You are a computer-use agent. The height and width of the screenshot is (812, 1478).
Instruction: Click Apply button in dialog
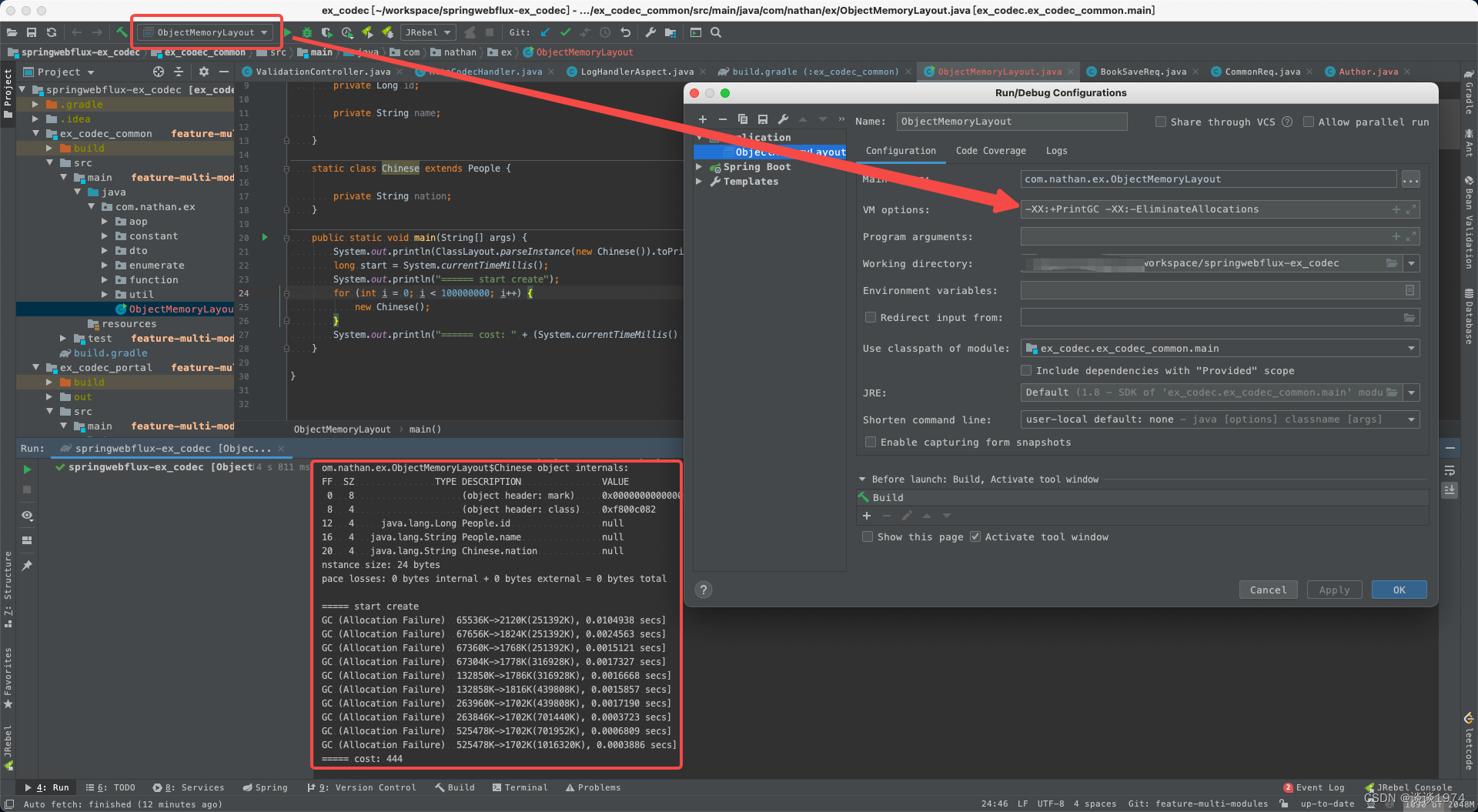coord(1334,590)
